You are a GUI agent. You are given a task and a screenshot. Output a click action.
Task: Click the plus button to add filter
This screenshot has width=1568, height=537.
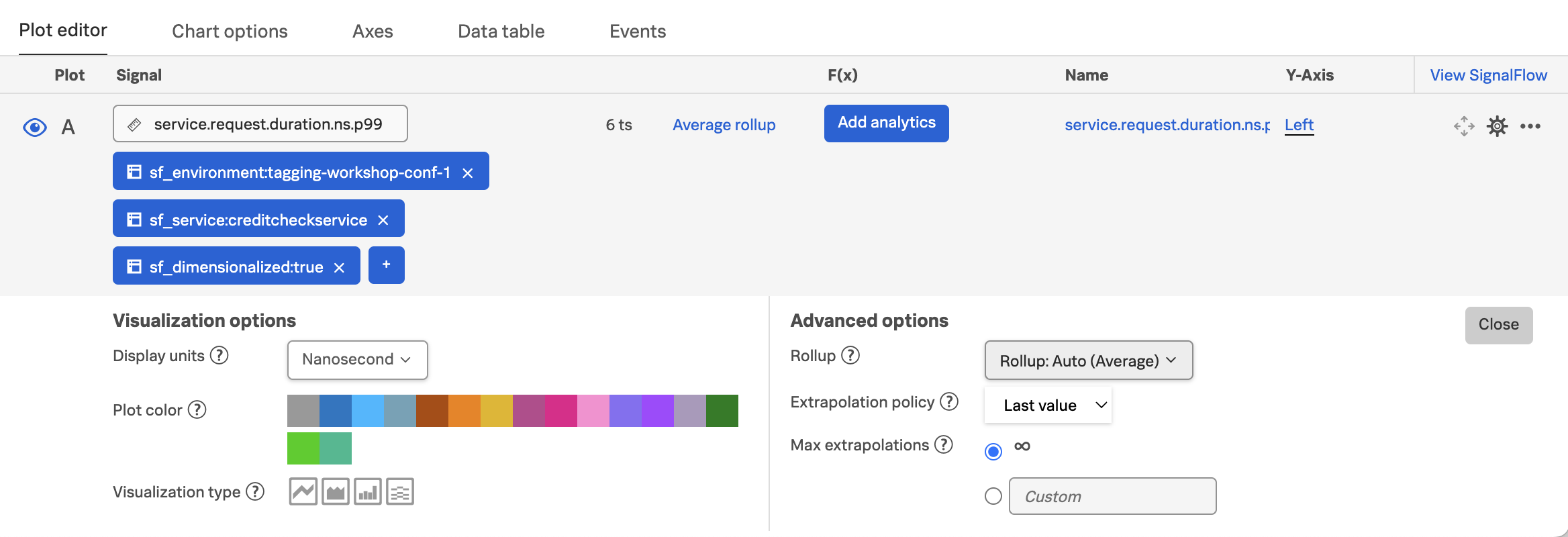point(386,265)
